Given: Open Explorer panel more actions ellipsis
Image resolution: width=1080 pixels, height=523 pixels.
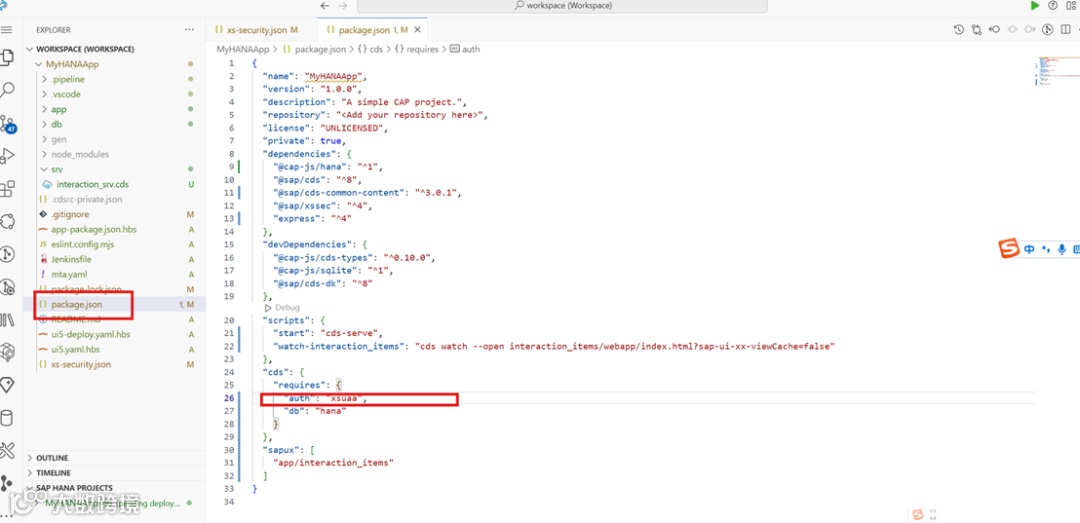Looking at the screenshot, I should [189, 30].
